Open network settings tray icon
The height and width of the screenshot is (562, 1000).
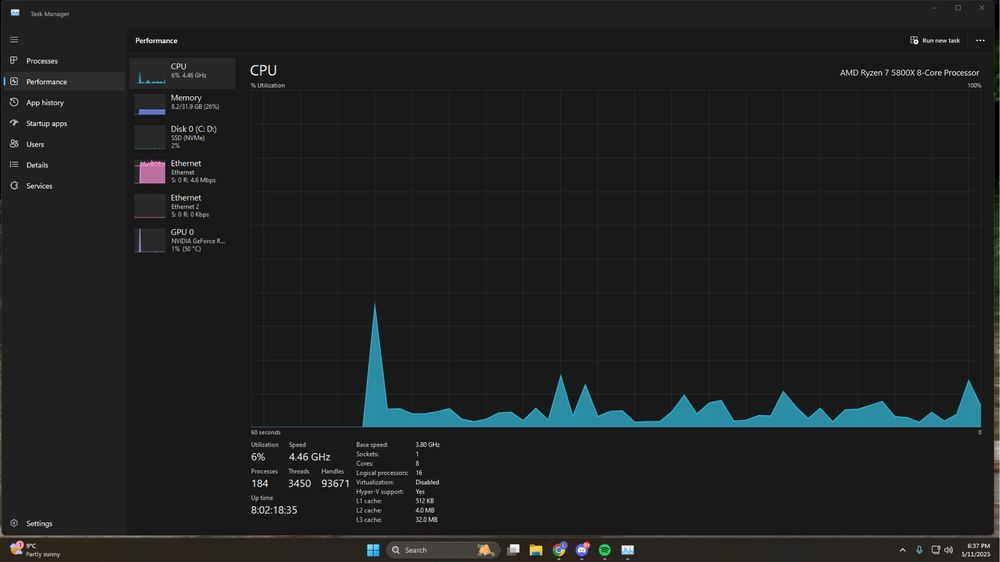pyautogui.click(x=936, y=550)
